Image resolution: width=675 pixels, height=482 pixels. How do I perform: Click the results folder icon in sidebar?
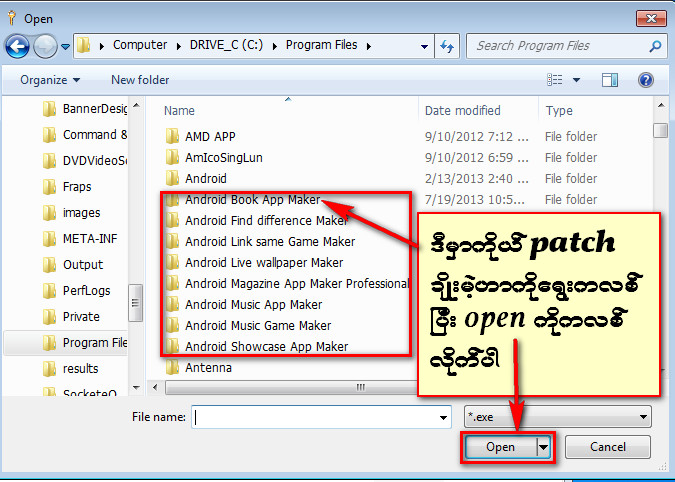click(x=49, y=368)
